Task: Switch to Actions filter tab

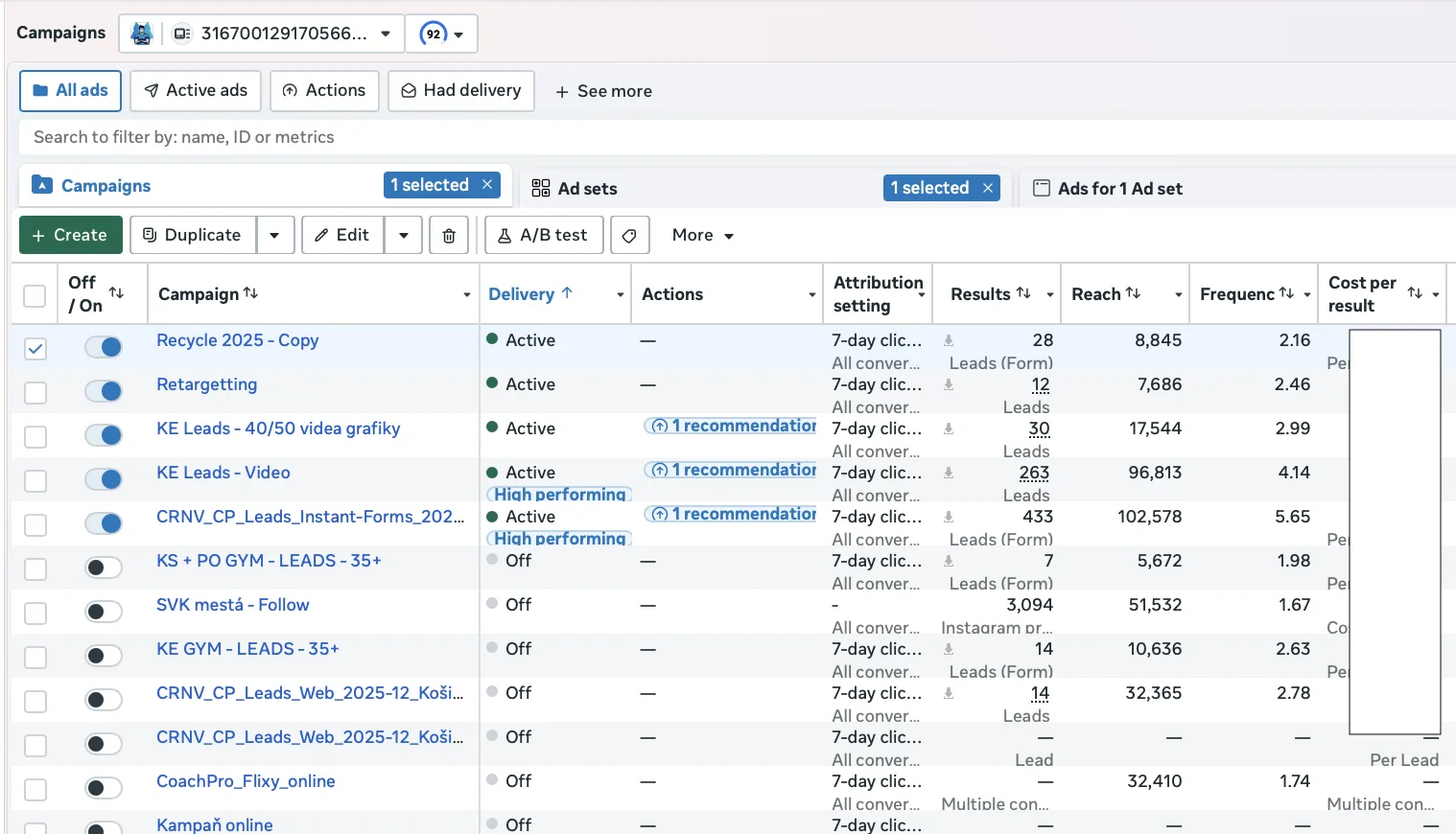Action: click(324, 90)
